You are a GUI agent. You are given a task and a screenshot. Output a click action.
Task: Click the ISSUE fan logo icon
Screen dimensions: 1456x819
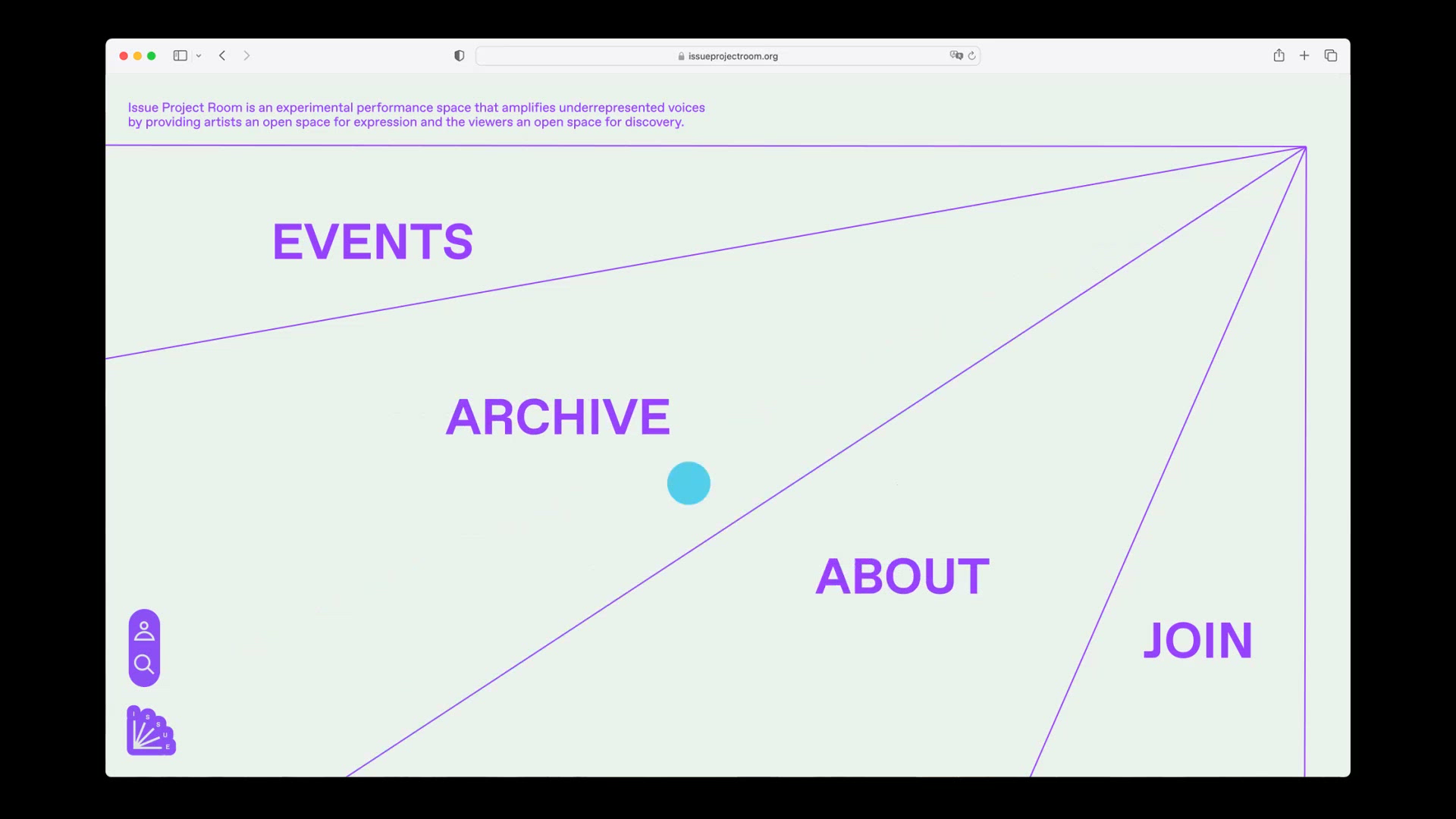tap(151, 731)
